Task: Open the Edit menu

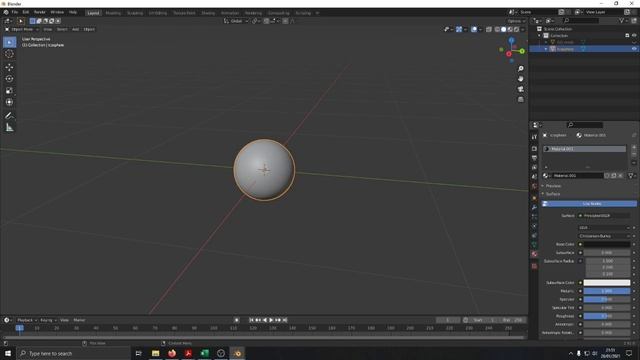Action: pyautogui.click(x=26, y=12)
